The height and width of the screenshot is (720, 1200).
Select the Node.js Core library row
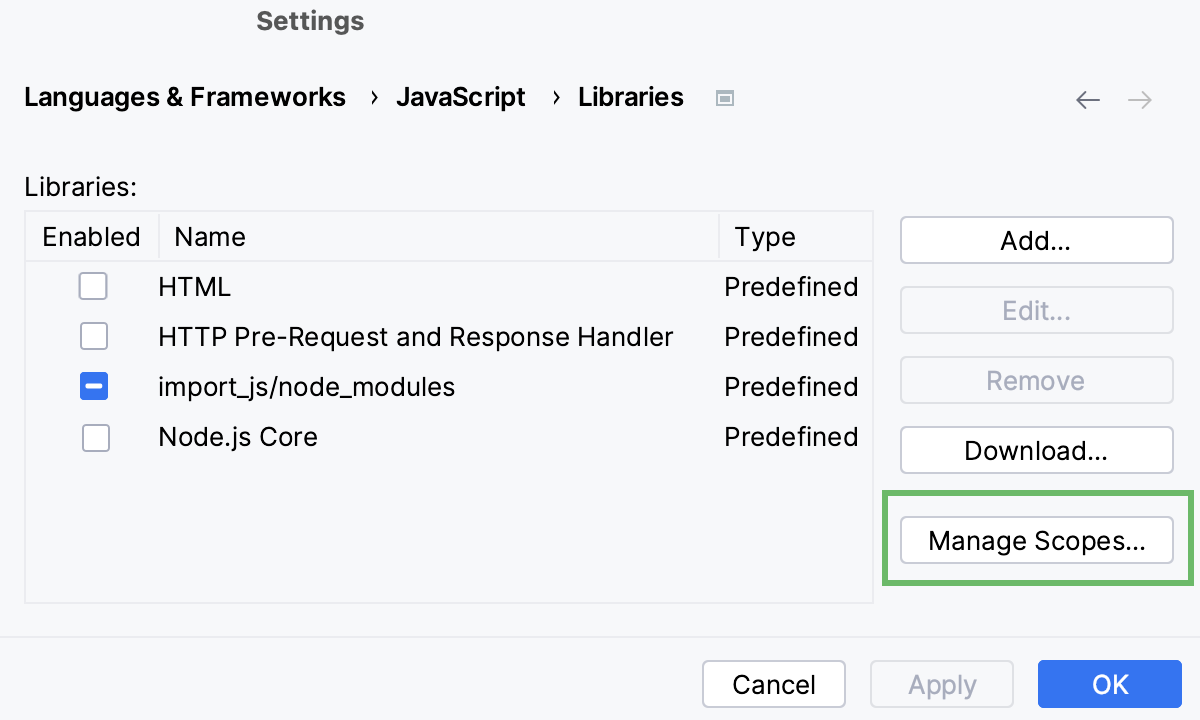click(x=238, y=438)
